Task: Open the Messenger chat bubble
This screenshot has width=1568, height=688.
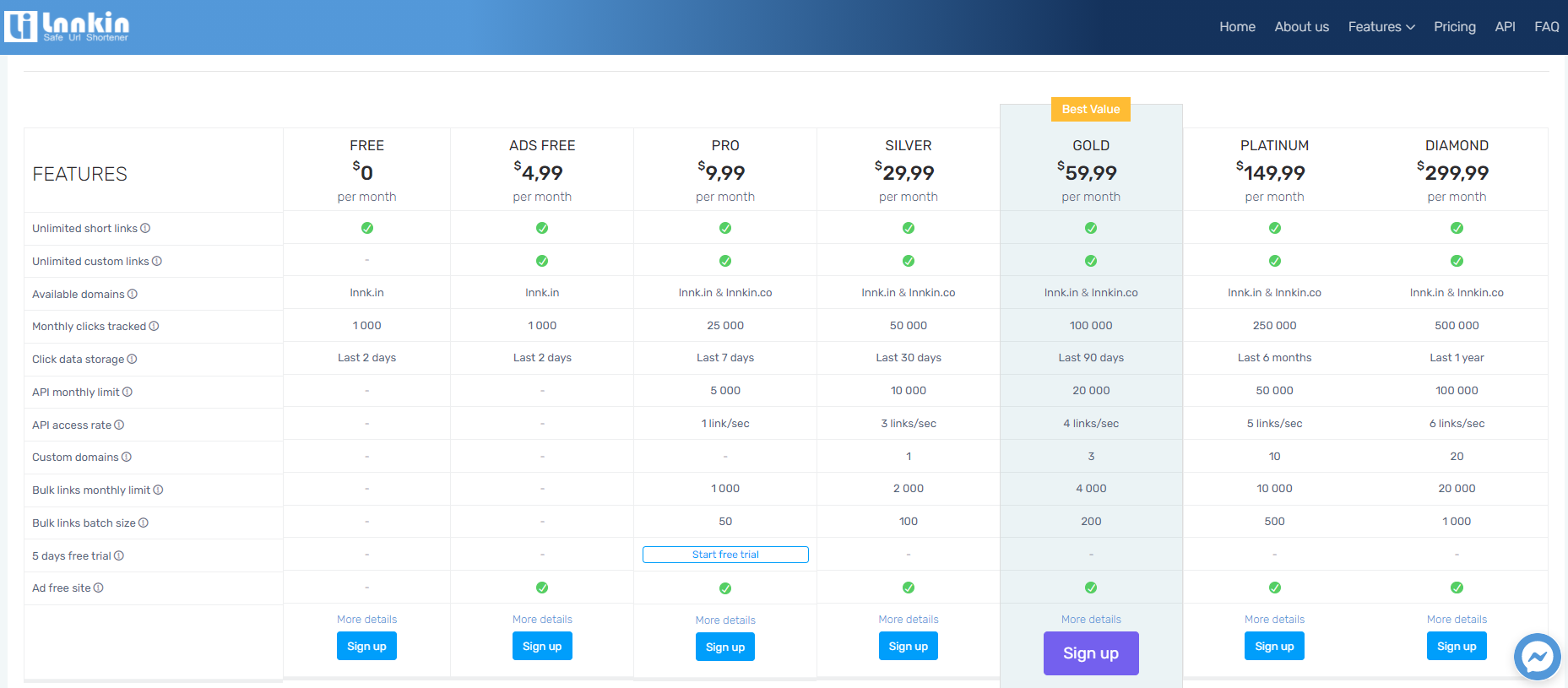Action: tap(1537, 657)
